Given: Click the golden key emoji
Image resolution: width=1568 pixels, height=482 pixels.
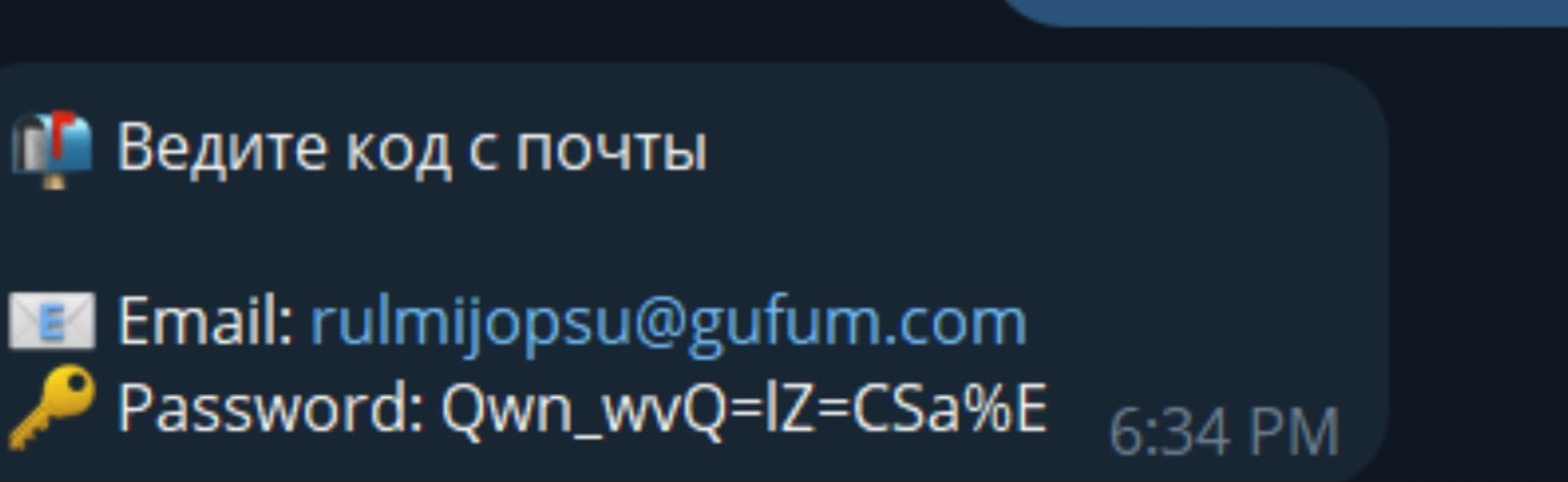Looking at the screenshot, I should pyautogui.click(x=51, y=408).
